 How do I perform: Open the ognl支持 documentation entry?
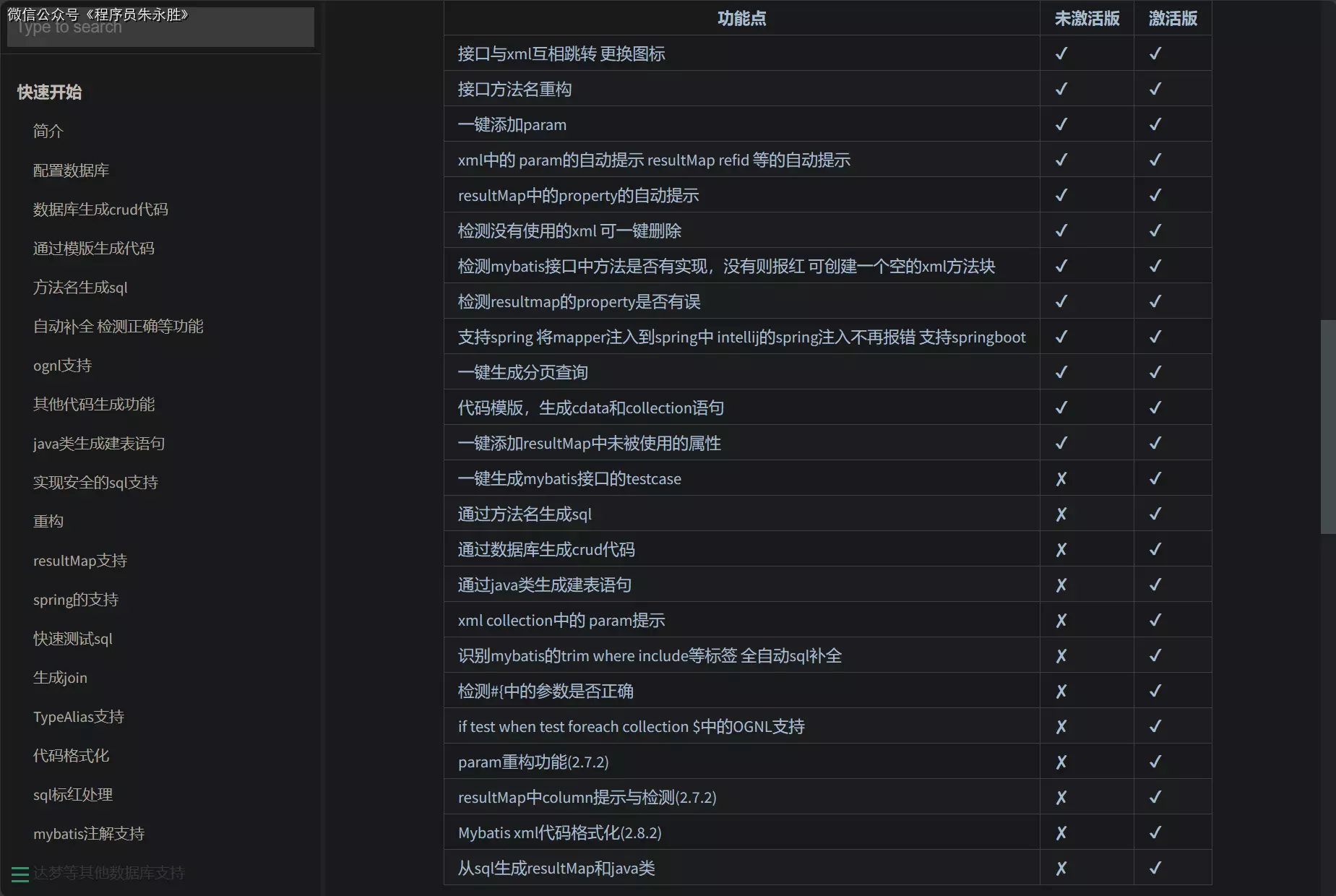click(x=62, y=365)
